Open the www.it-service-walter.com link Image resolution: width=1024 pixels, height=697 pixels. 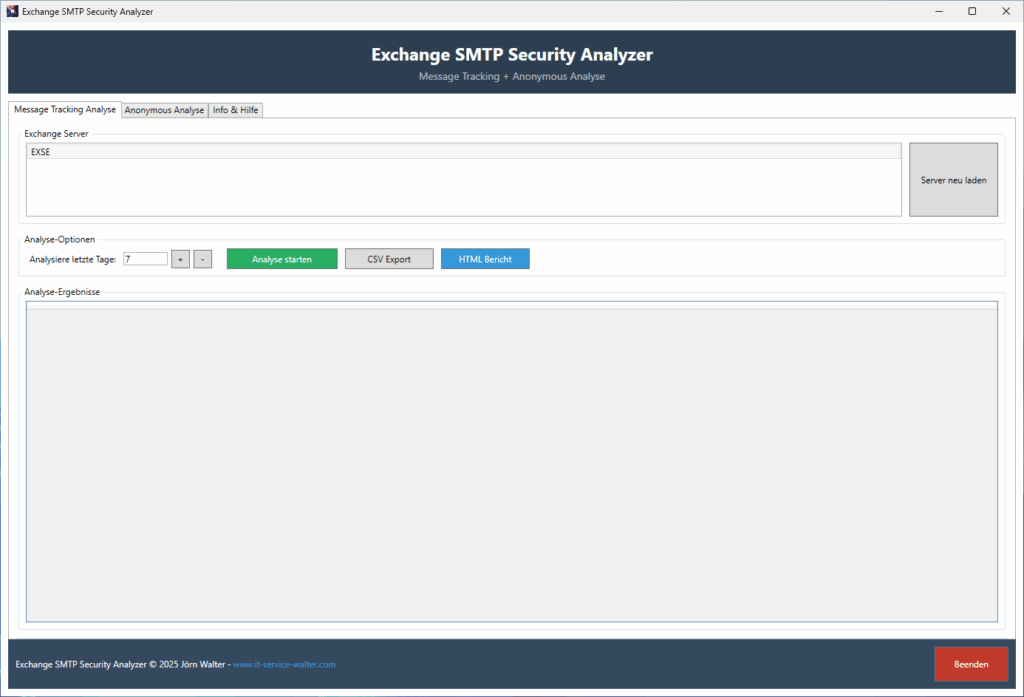coord(283,663)
